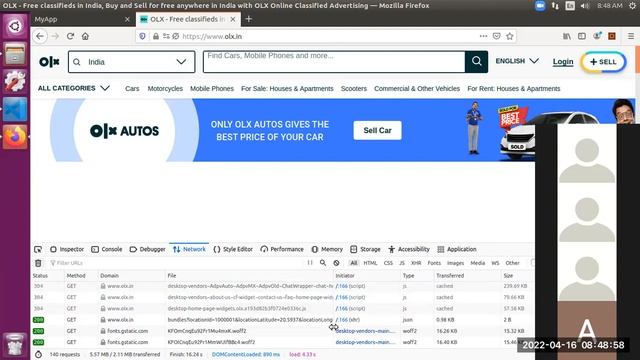Save page to Pocket
The width and height of the screenshot is (640, 360).
coord(496,36)
